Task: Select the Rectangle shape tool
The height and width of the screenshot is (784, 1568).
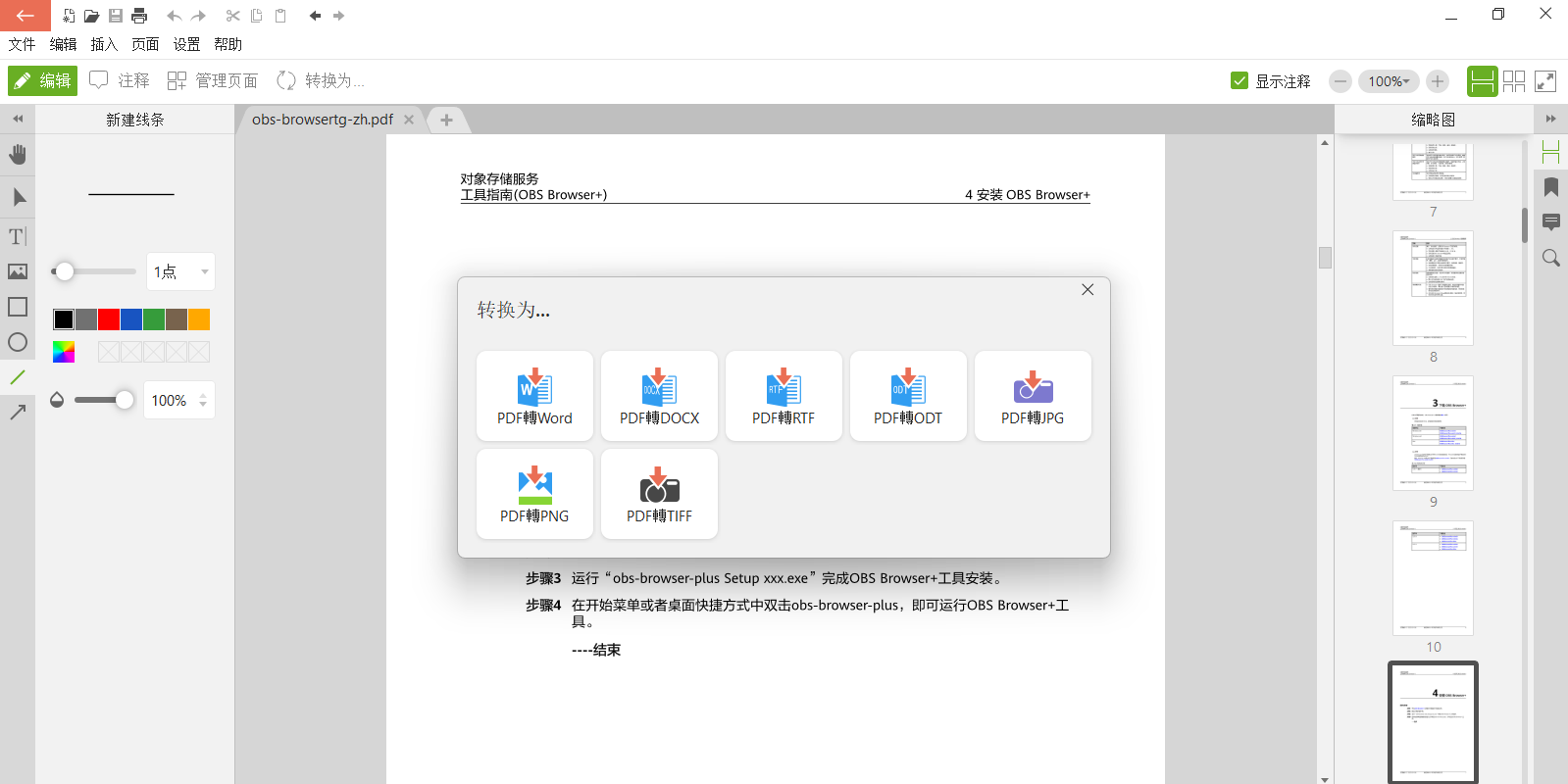Action: [x=18, y=307]
